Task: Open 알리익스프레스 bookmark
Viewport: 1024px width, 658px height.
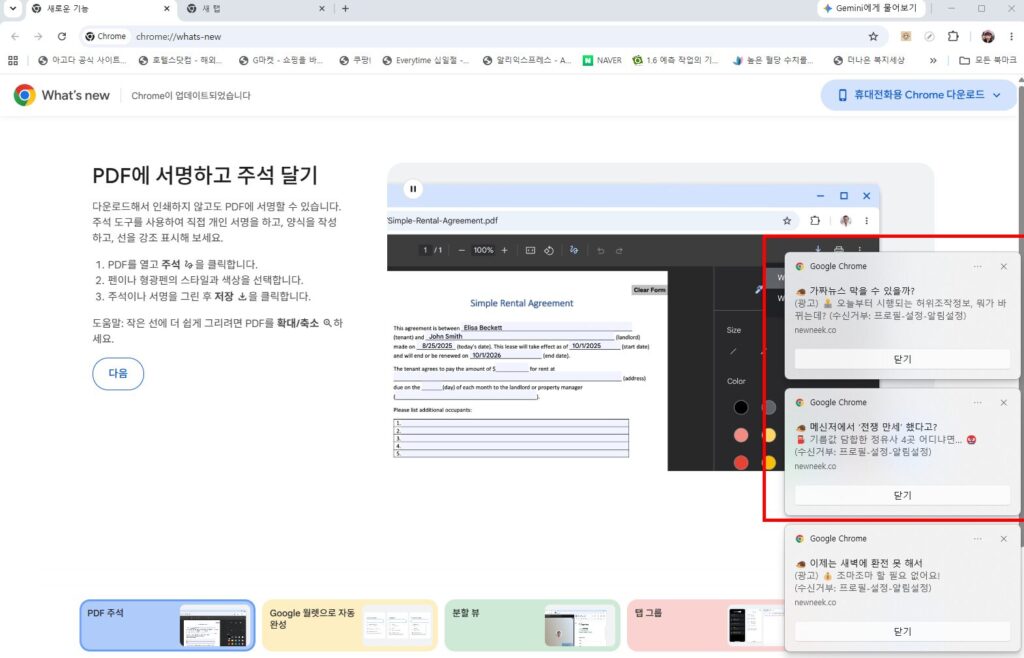Action: tap(526, 60)
